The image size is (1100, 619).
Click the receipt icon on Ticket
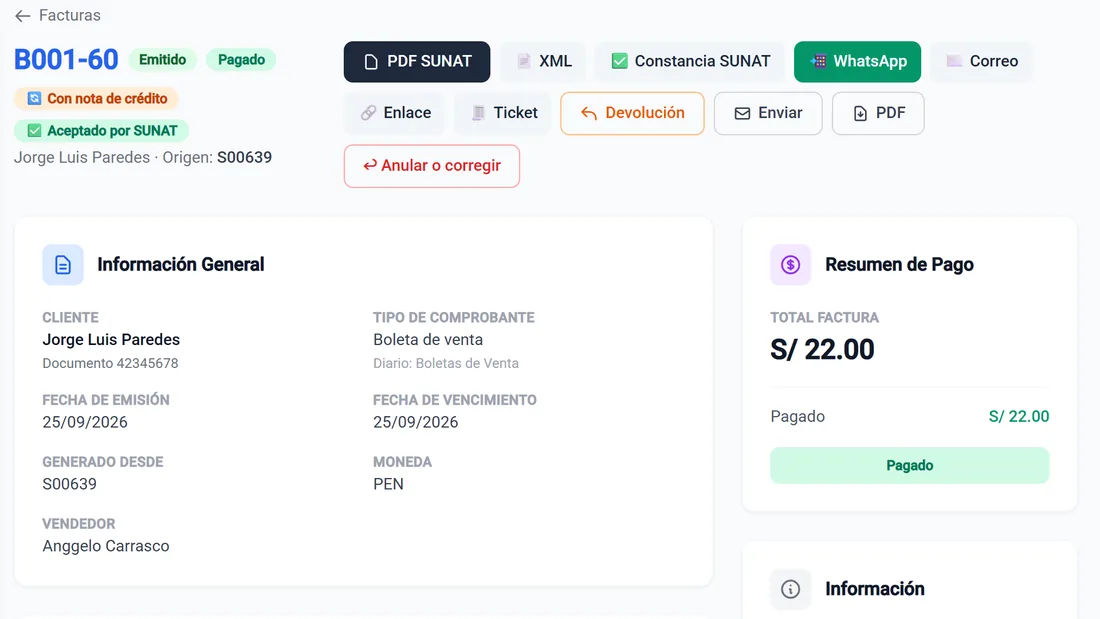(478, 113)
